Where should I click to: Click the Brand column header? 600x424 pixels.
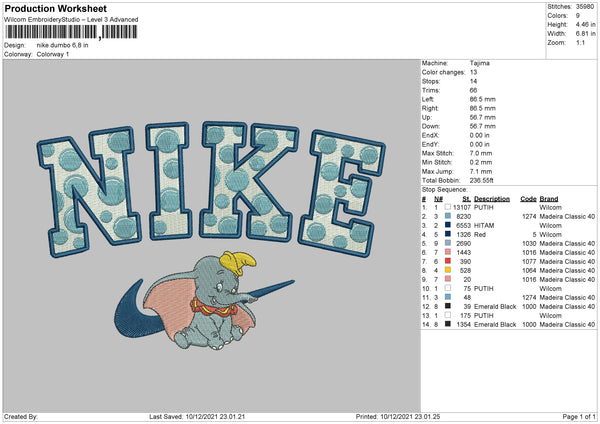548,198
